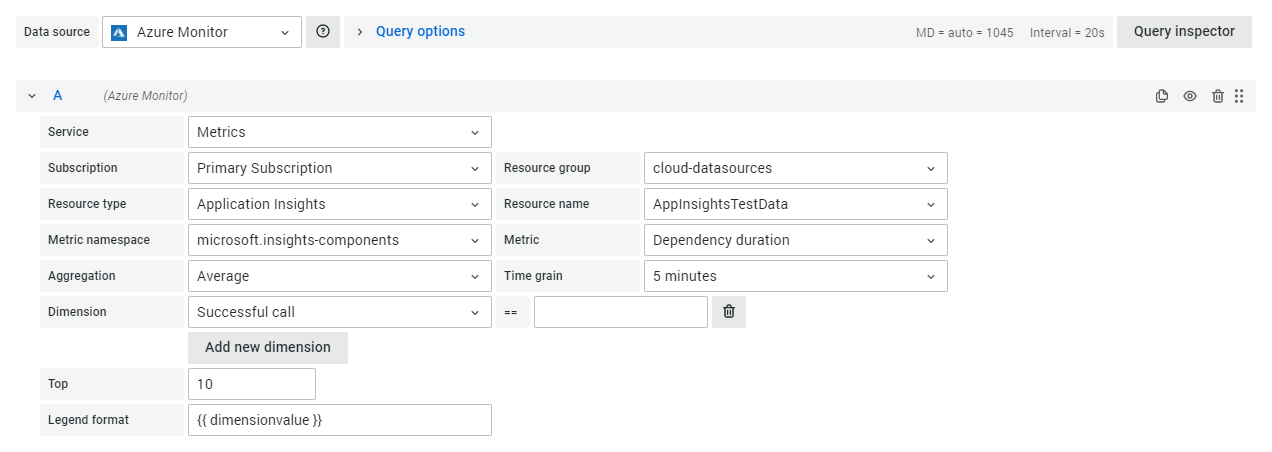
Task: Select a different Resource type
Action: point(339,204)
